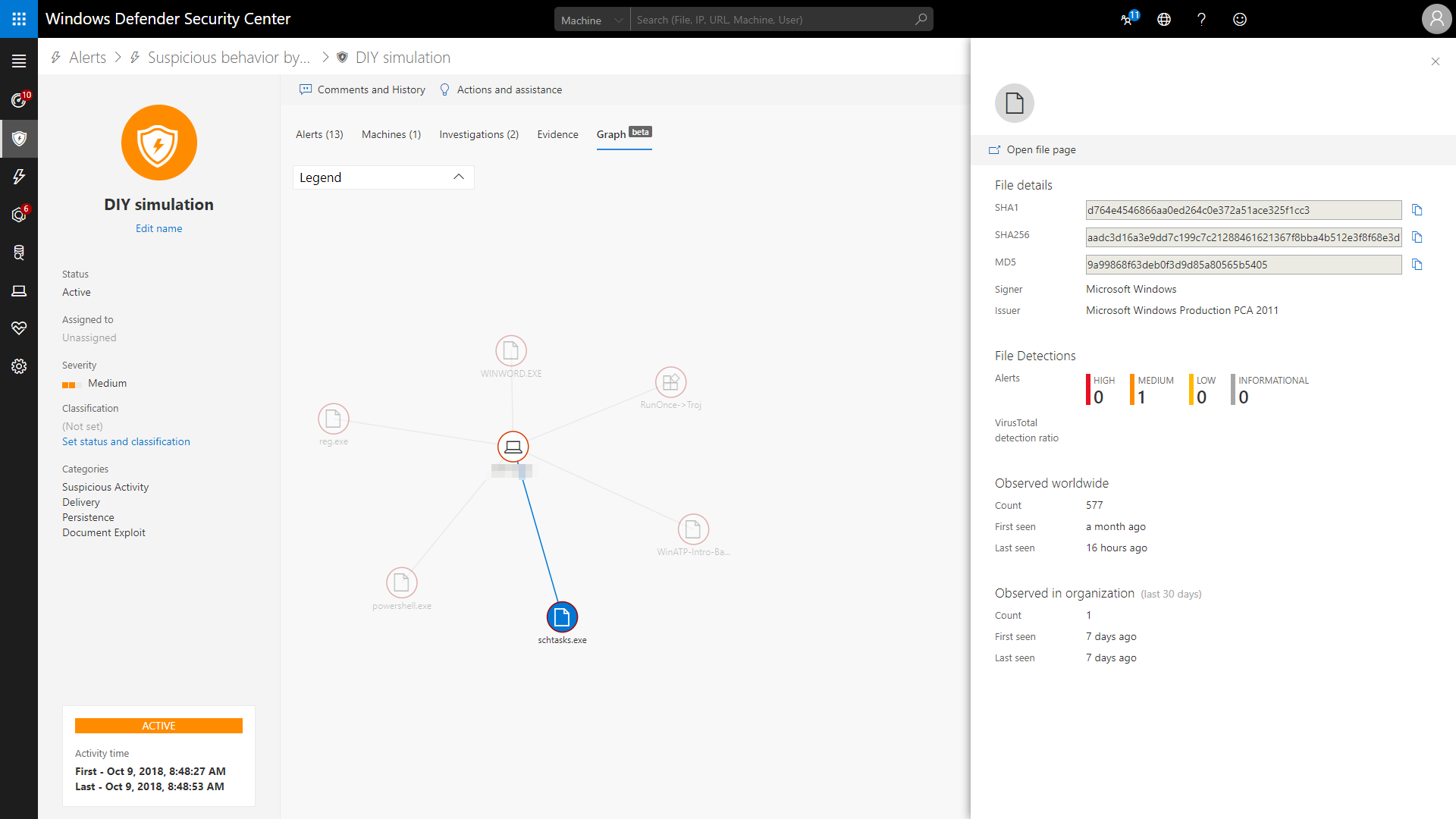
Task: Open file page from the details panel
Action: click(x=1041, y=149)
